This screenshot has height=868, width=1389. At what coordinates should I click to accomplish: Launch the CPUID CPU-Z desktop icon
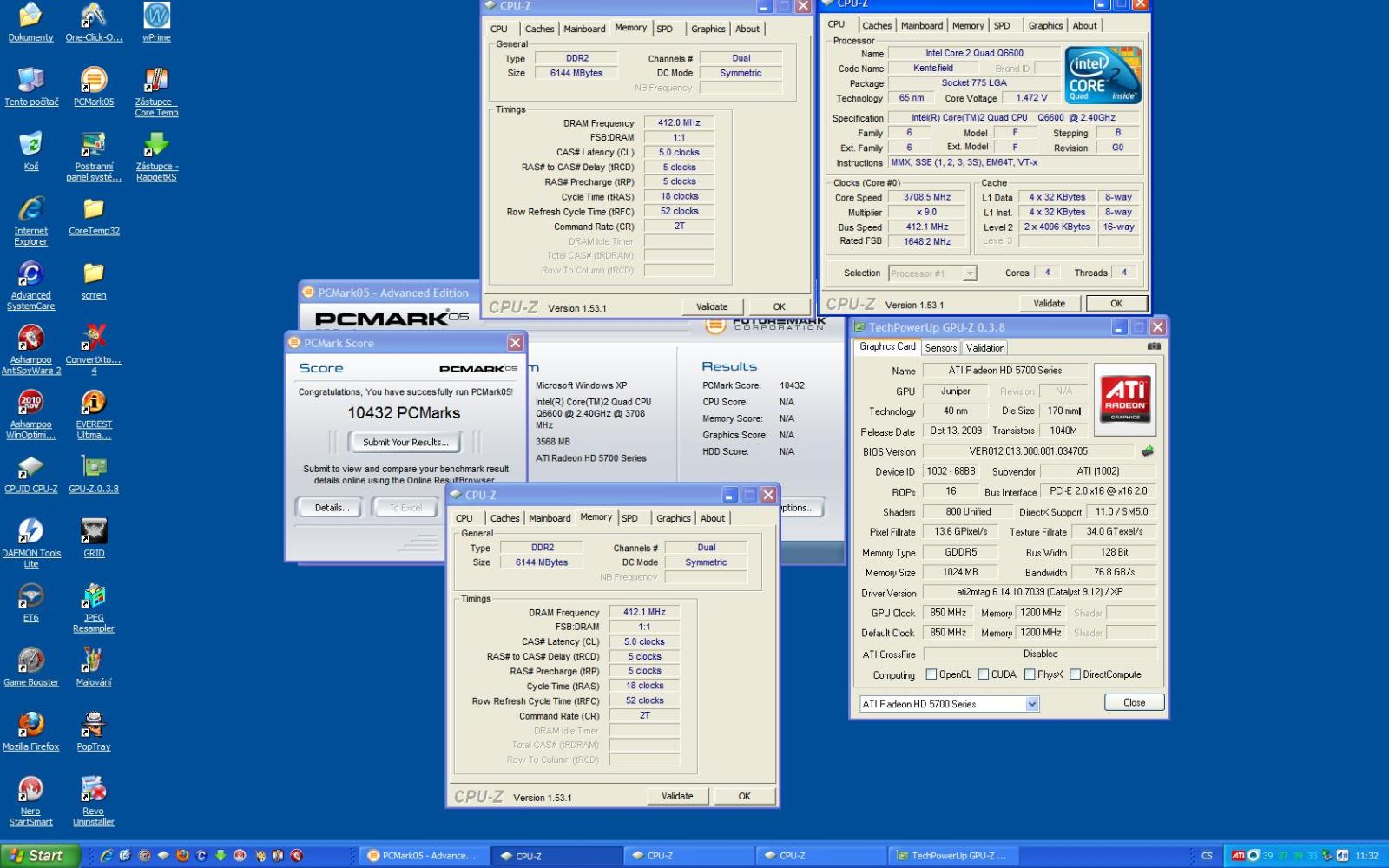pos(31,473)
